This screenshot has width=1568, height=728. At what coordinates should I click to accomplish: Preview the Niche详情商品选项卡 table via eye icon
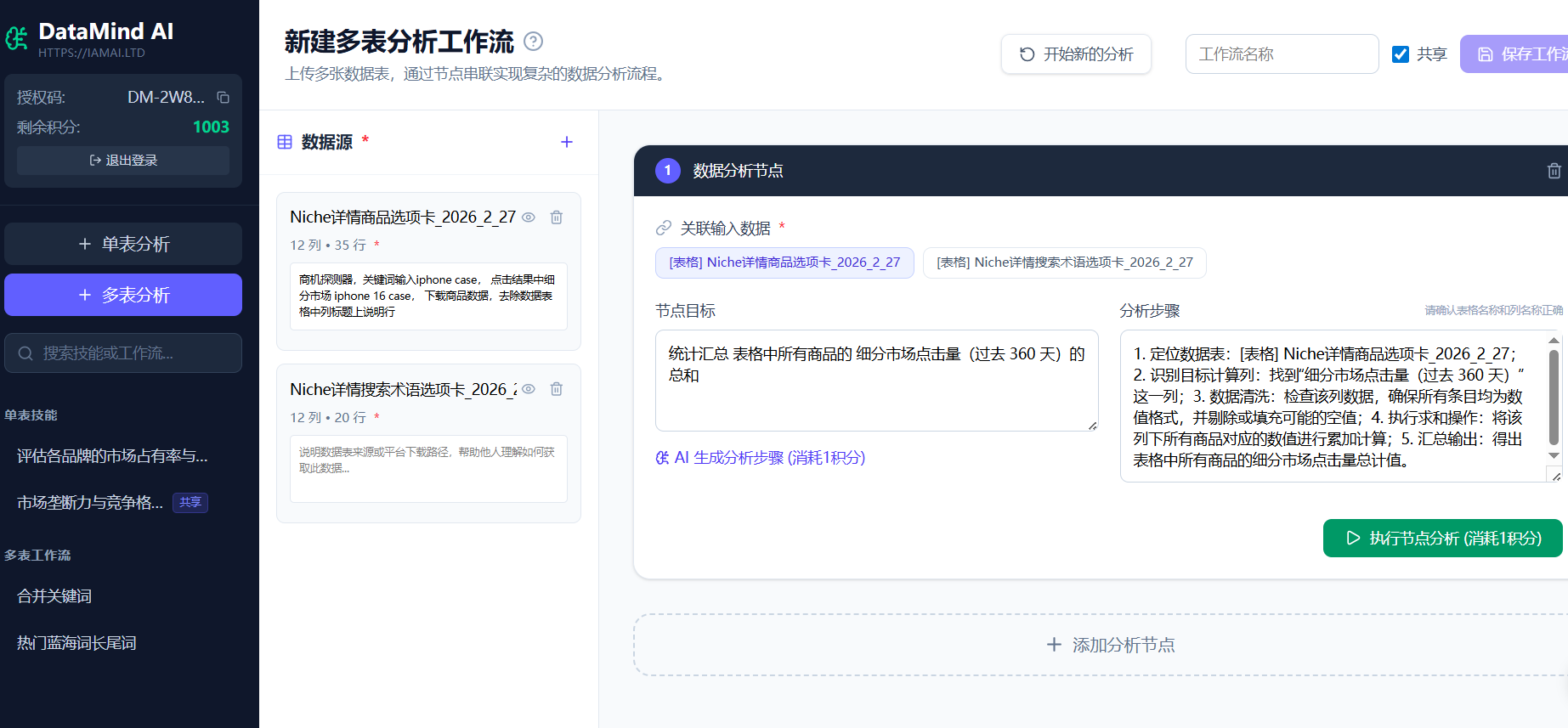click(x=529, y=217)
